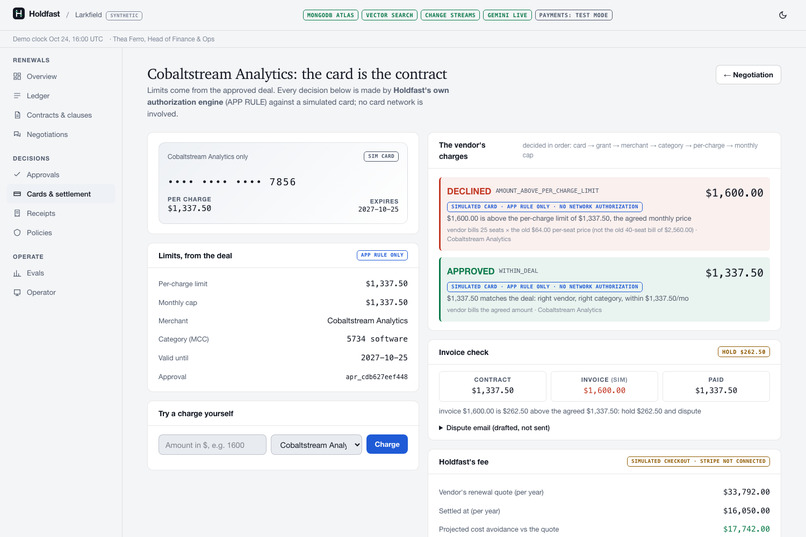The height and width of the screenshot is (537, 806).
Task: Click the Vendor's renewal quote $33,792.00
Action: click(746, 492)
